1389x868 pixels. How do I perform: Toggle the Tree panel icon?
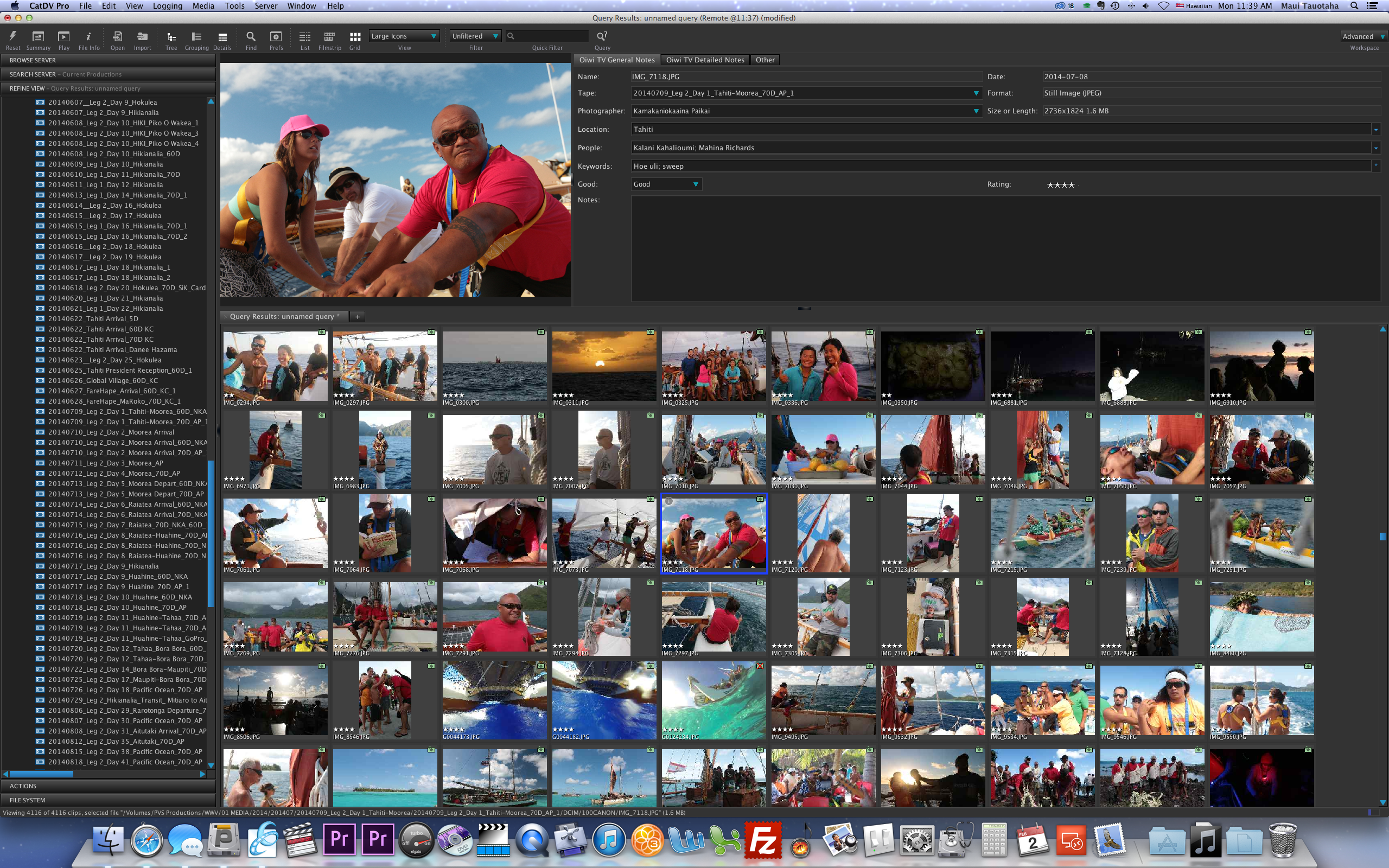tap(171, 37)
